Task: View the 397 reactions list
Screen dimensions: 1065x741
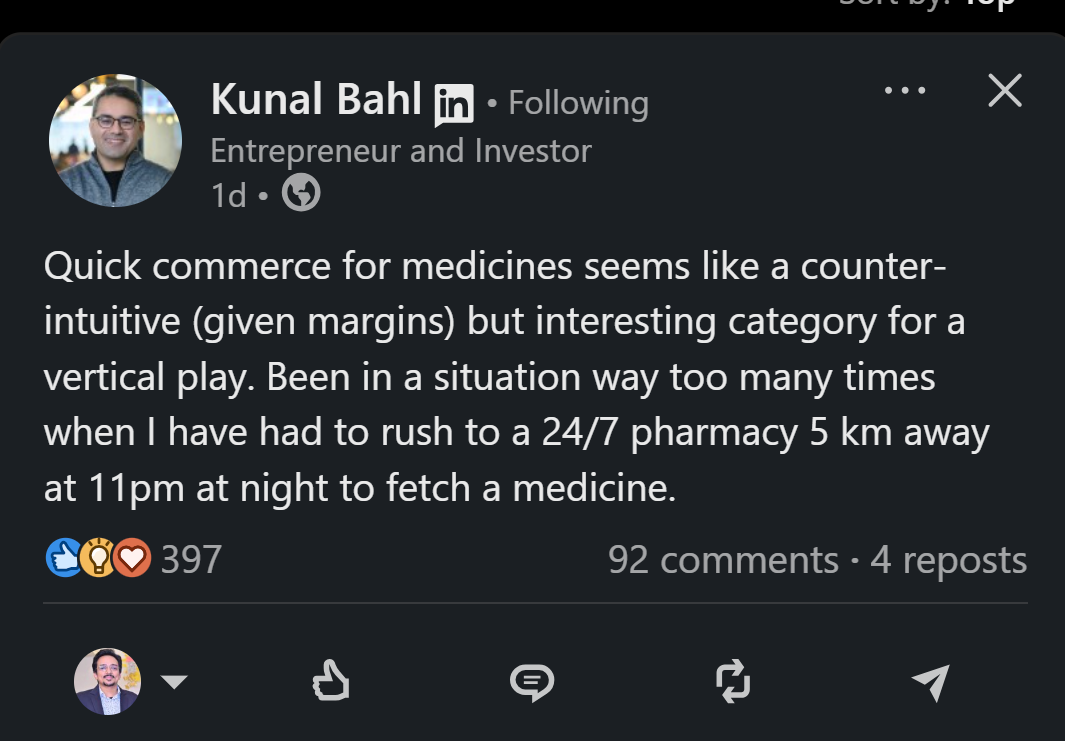Action: point(191,559)
